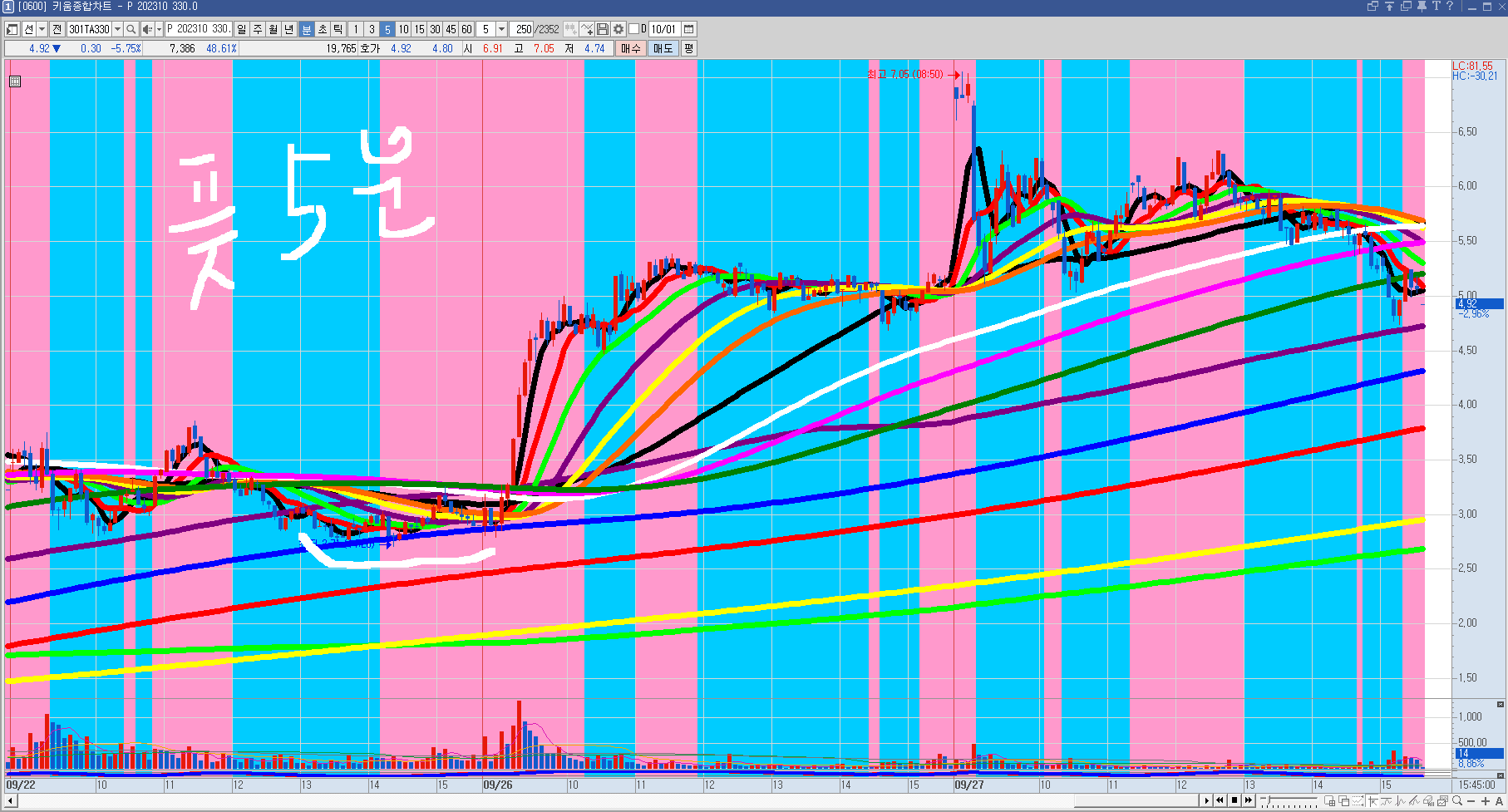Select the 분 (minute) period toggle
1508x812 pixels.
[306, 29]
